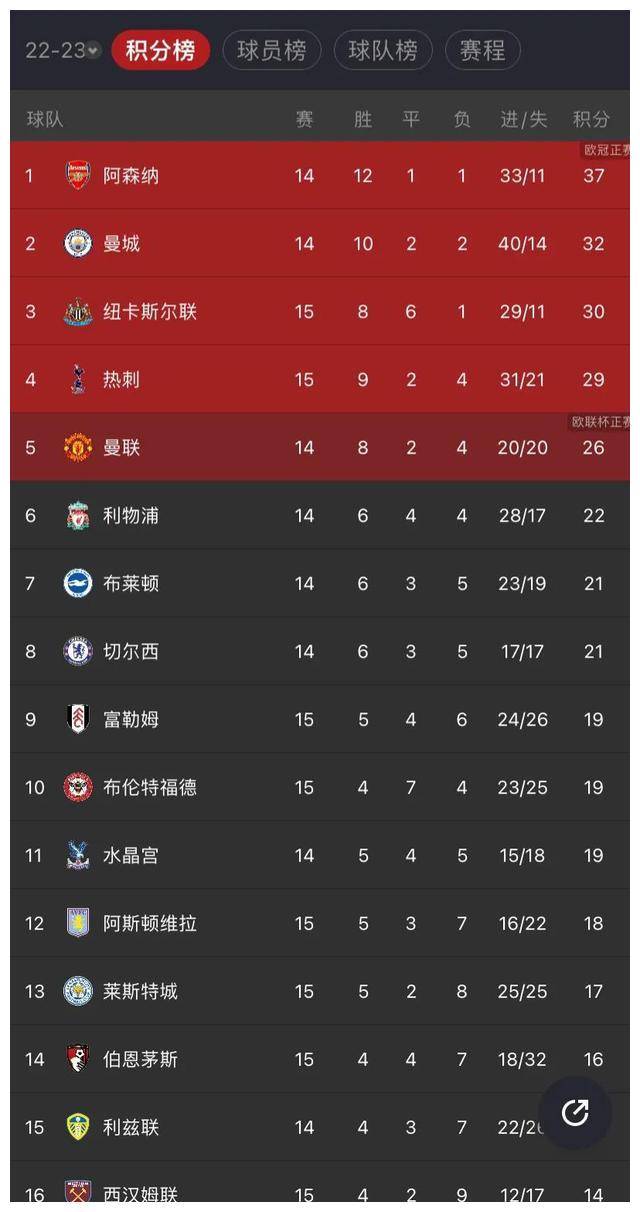Screen dimensions: 640x1212
Task: Open the 赛程 tab
Action: tap(483, 50)
